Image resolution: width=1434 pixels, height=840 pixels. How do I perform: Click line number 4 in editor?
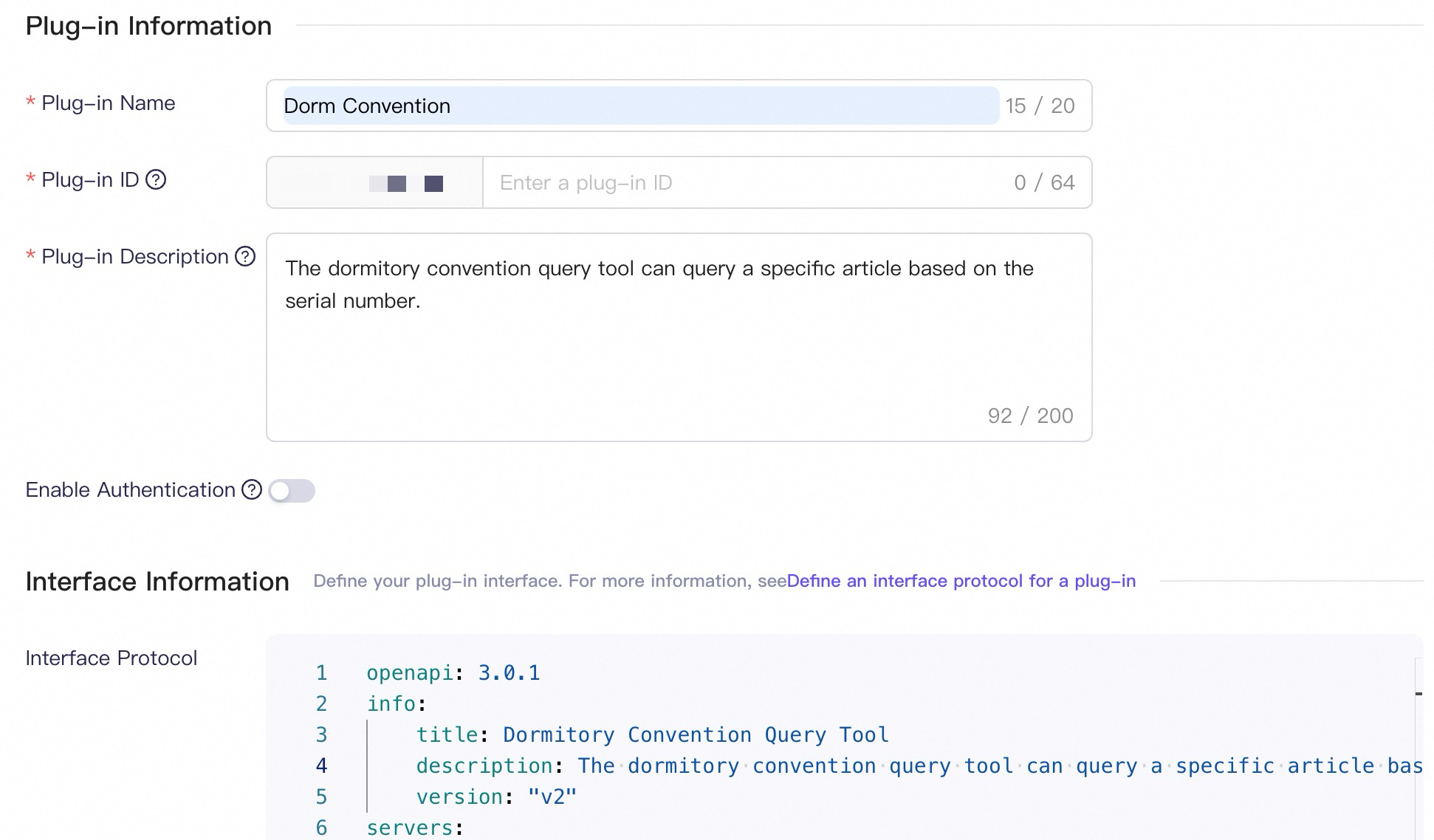coord(321,766)
